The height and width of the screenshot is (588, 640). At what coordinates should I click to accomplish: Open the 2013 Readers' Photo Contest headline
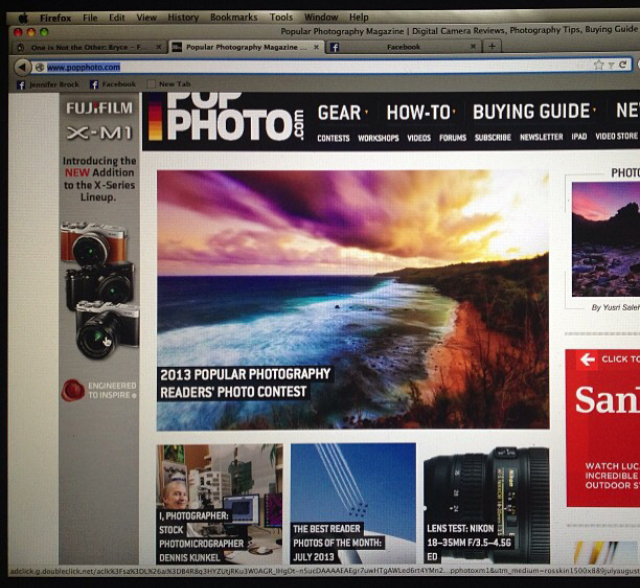click(x=245, y=383)
